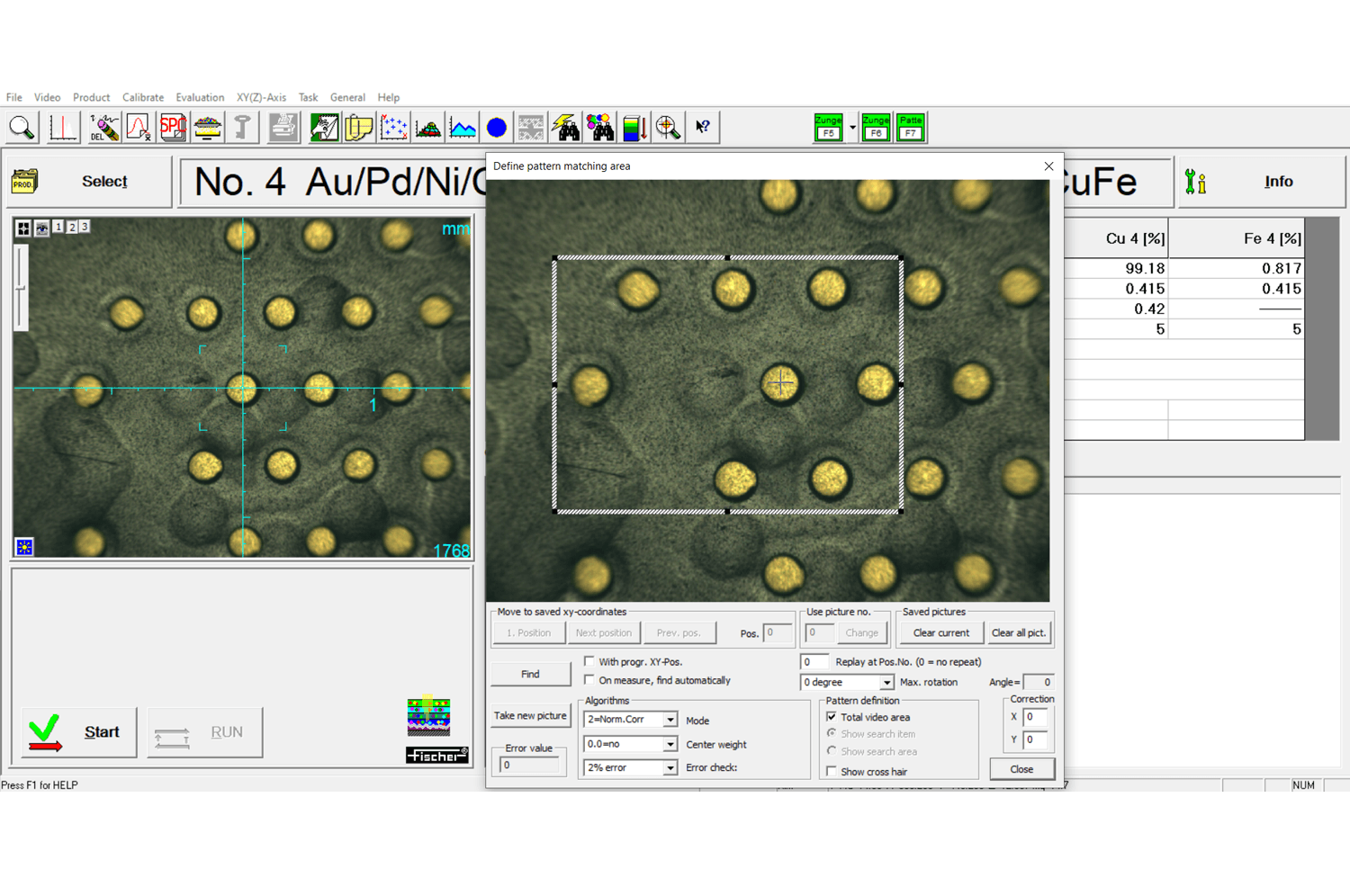Open the Calibrate menu
The image size is (1350, 896).
(143, 97)
